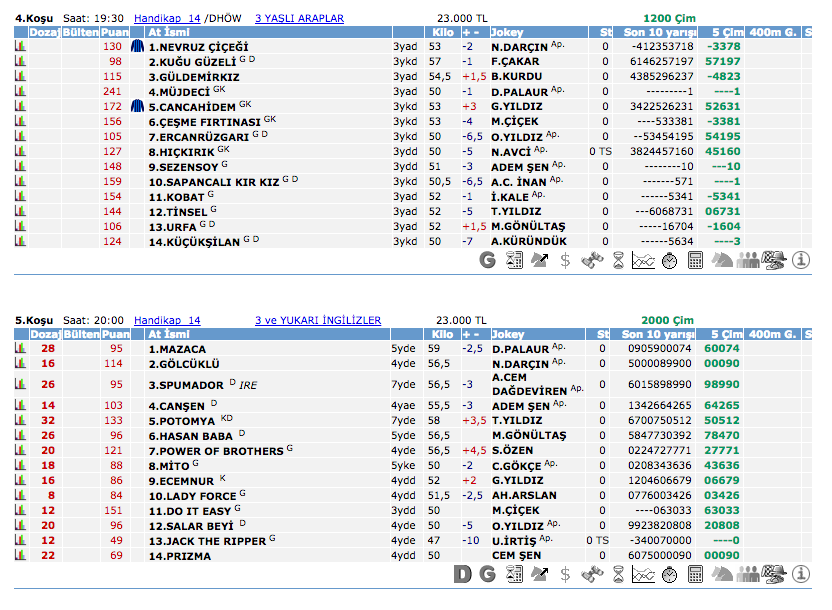Click the G icon under race 4
The image size is (832, 610).
[488, 261]
